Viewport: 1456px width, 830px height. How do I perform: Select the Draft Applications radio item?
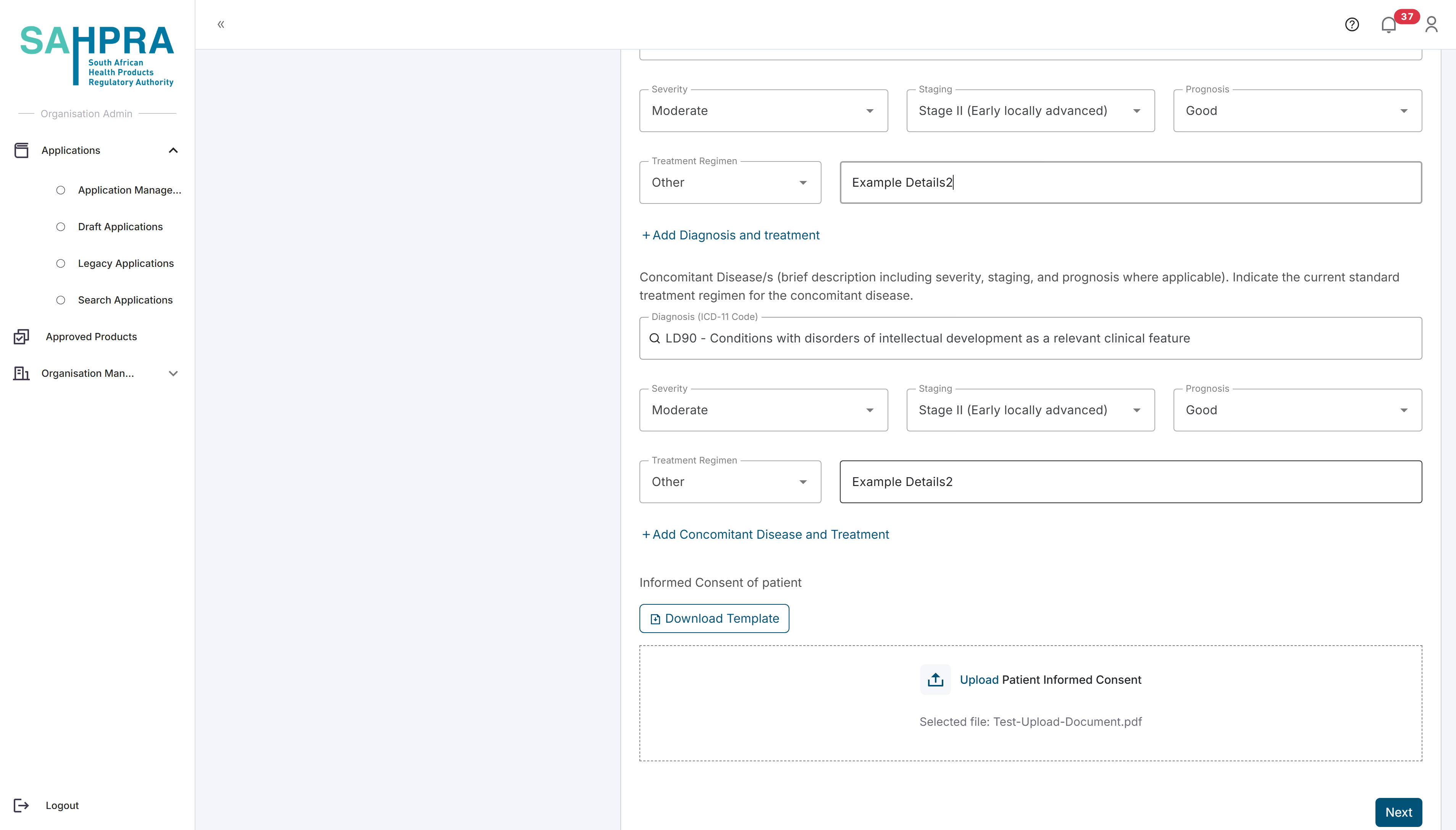[x=60, y=227]
